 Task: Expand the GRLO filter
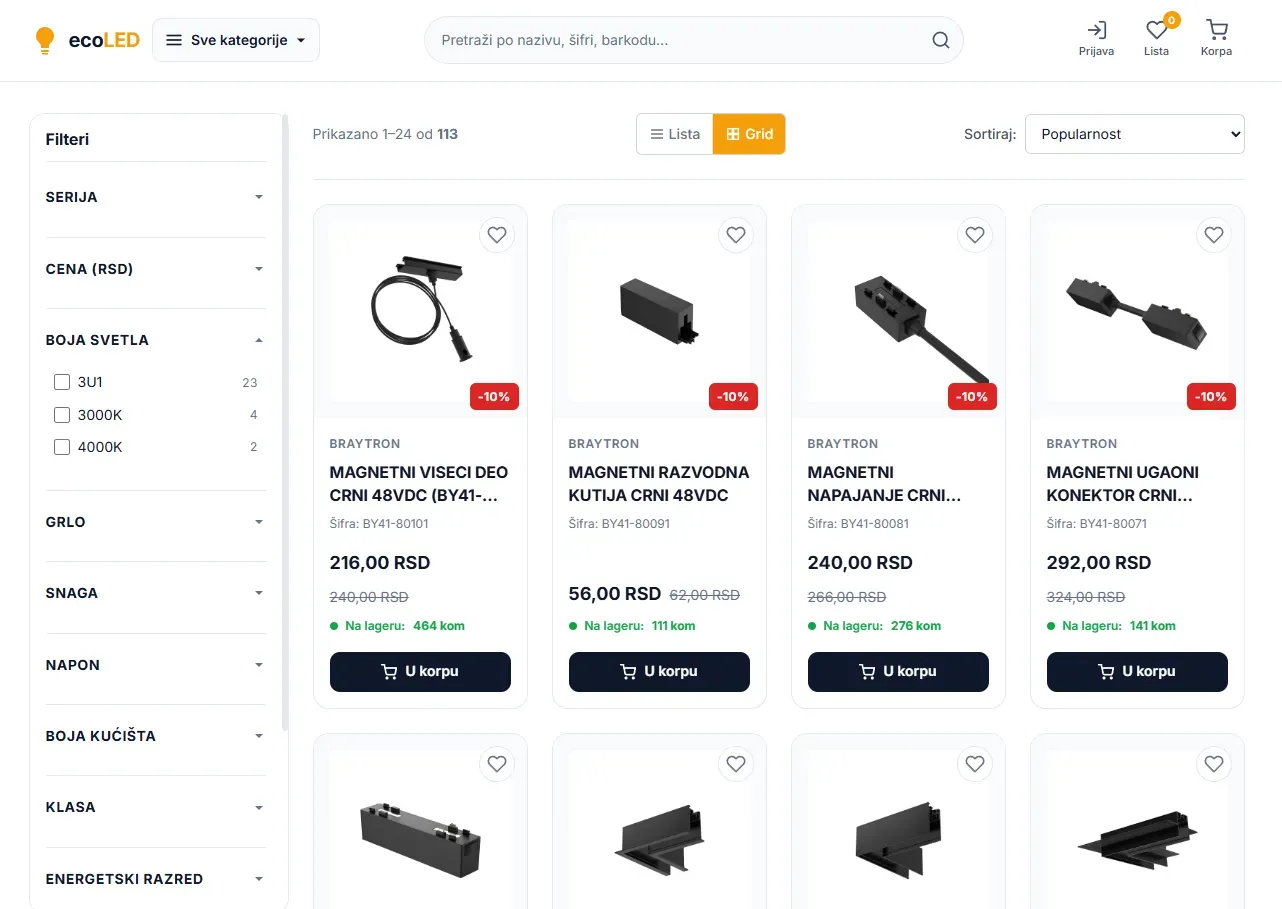pos(156,522)
